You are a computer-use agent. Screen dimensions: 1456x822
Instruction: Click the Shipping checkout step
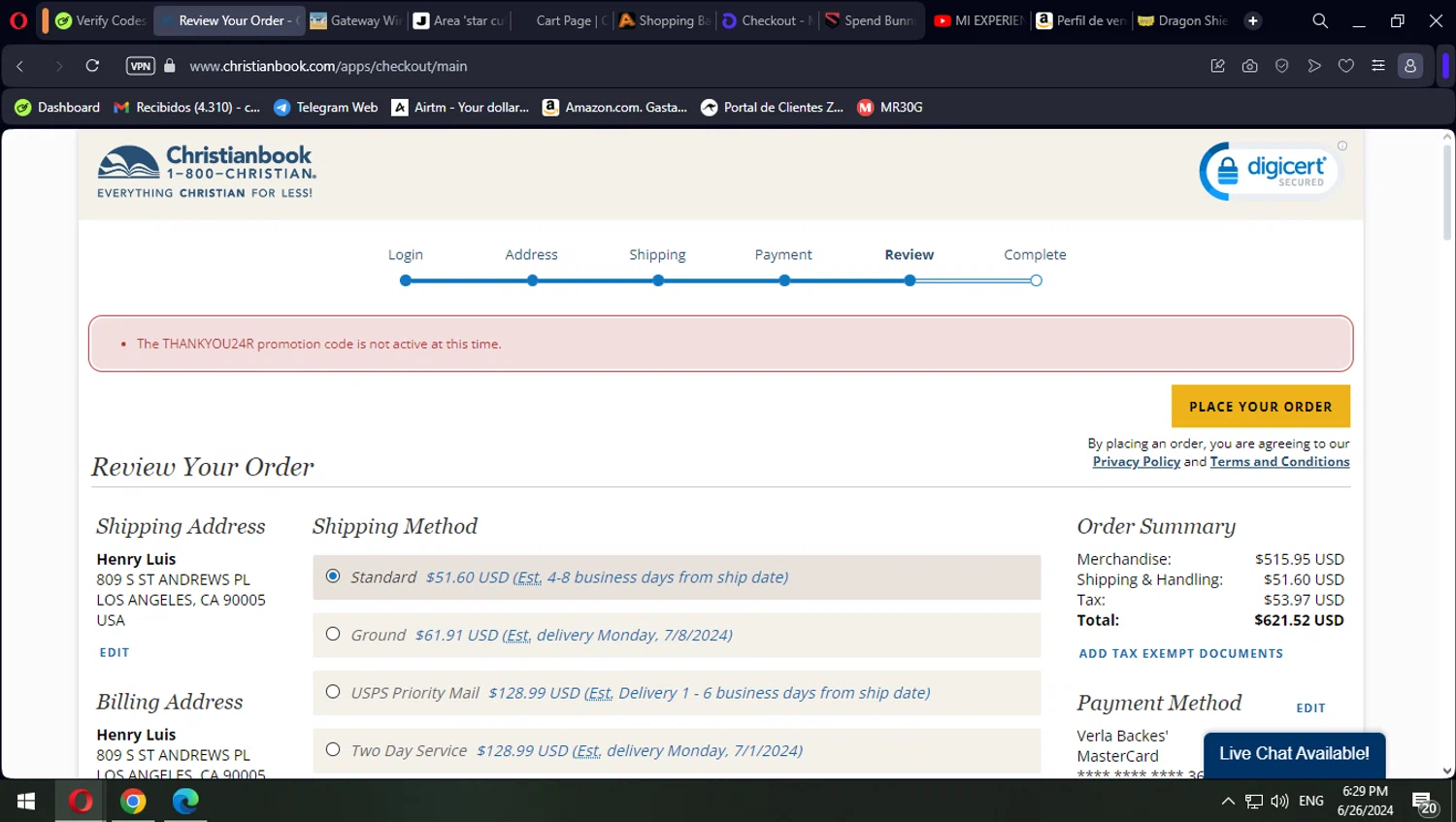658,255
